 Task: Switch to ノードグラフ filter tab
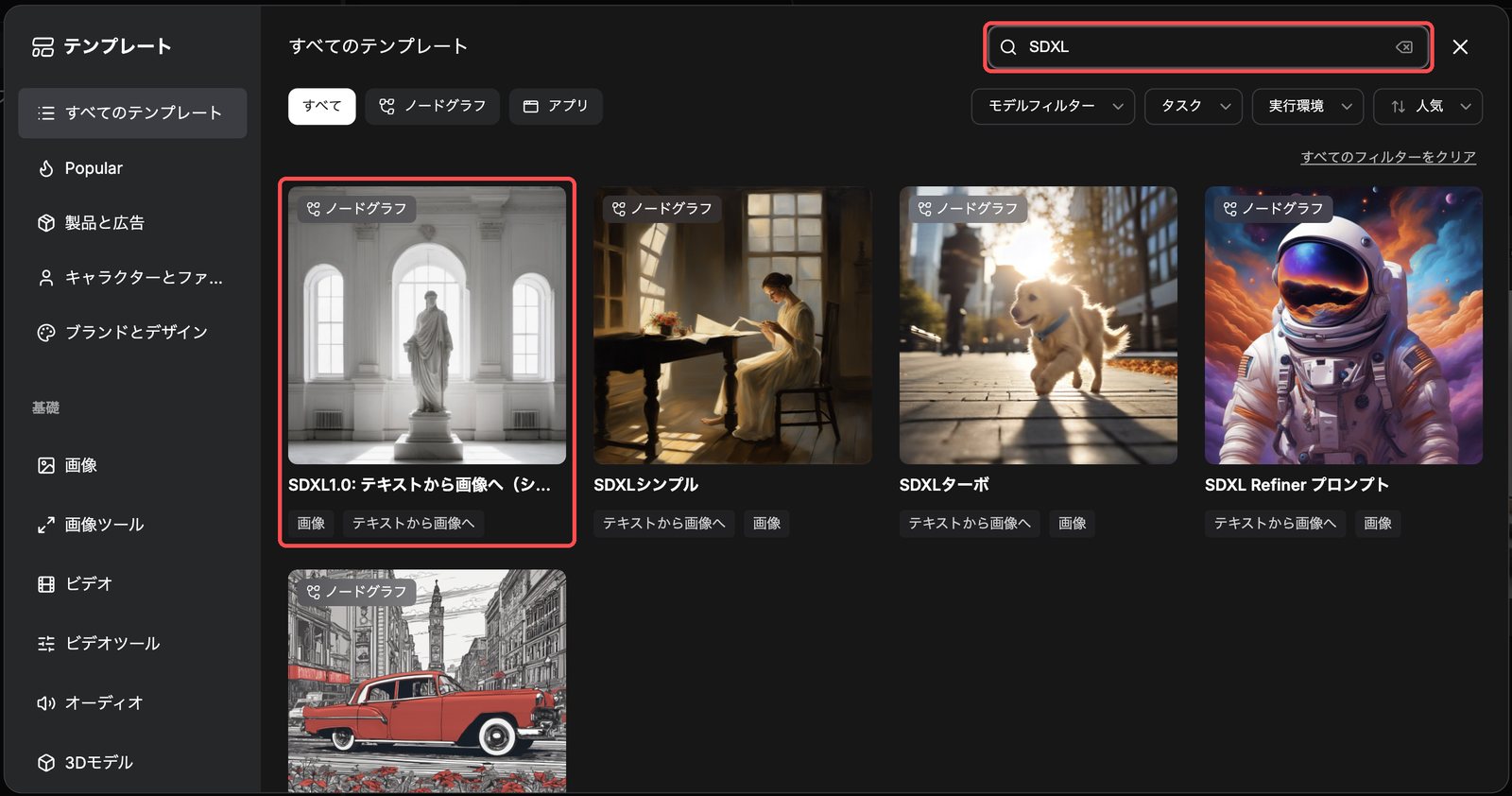click(433, 107)
